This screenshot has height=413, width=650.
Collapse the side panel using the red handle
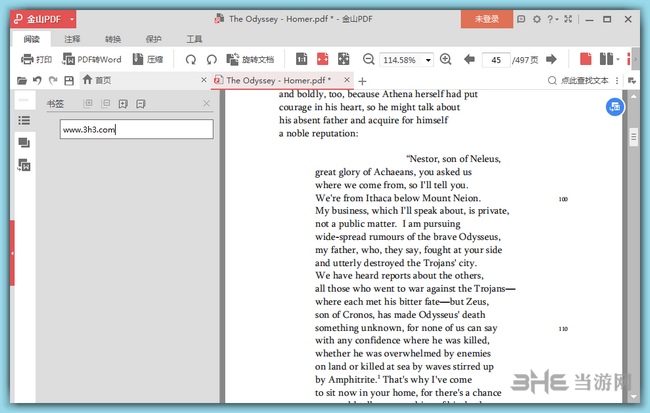click(x=12, y=253)
